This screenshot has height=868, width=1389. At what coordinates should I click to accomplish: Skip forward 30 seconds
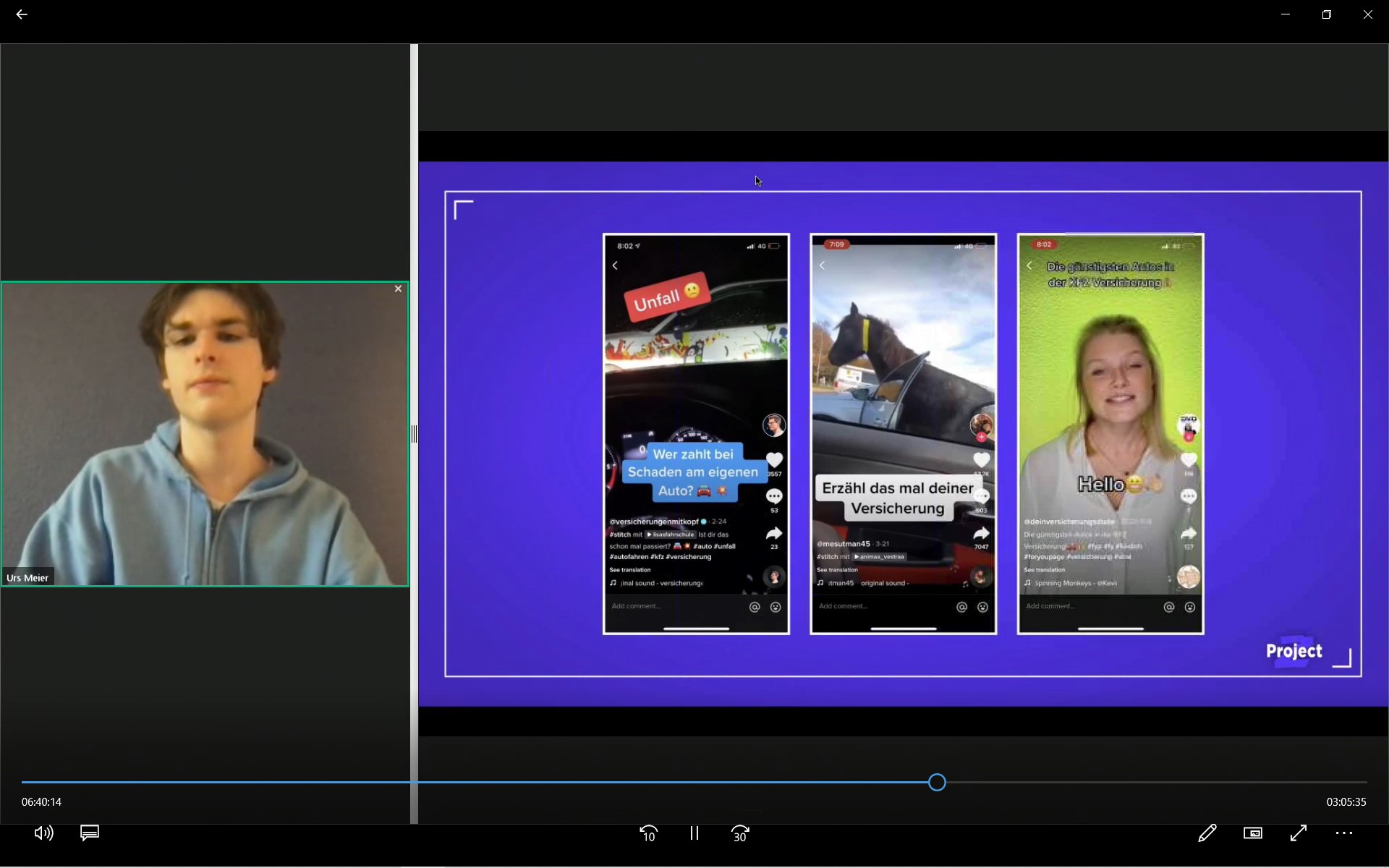click(x=740, y=834)
